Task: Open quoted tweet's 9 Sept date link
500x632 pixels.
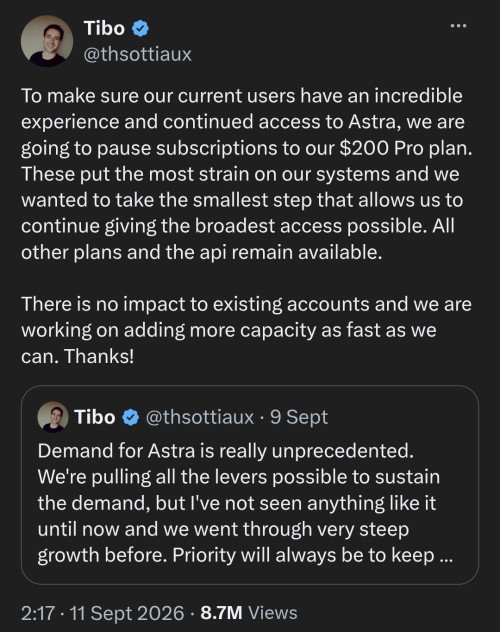Action: (x=299, y=417)
